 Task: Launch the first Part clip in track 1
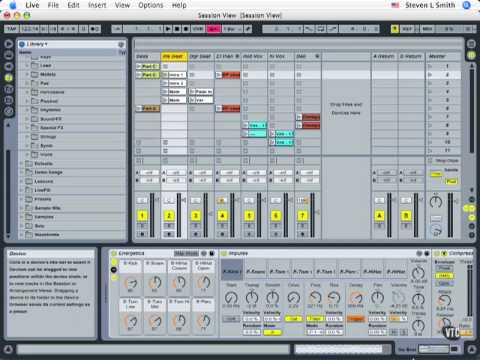click(x=139, y=66)
